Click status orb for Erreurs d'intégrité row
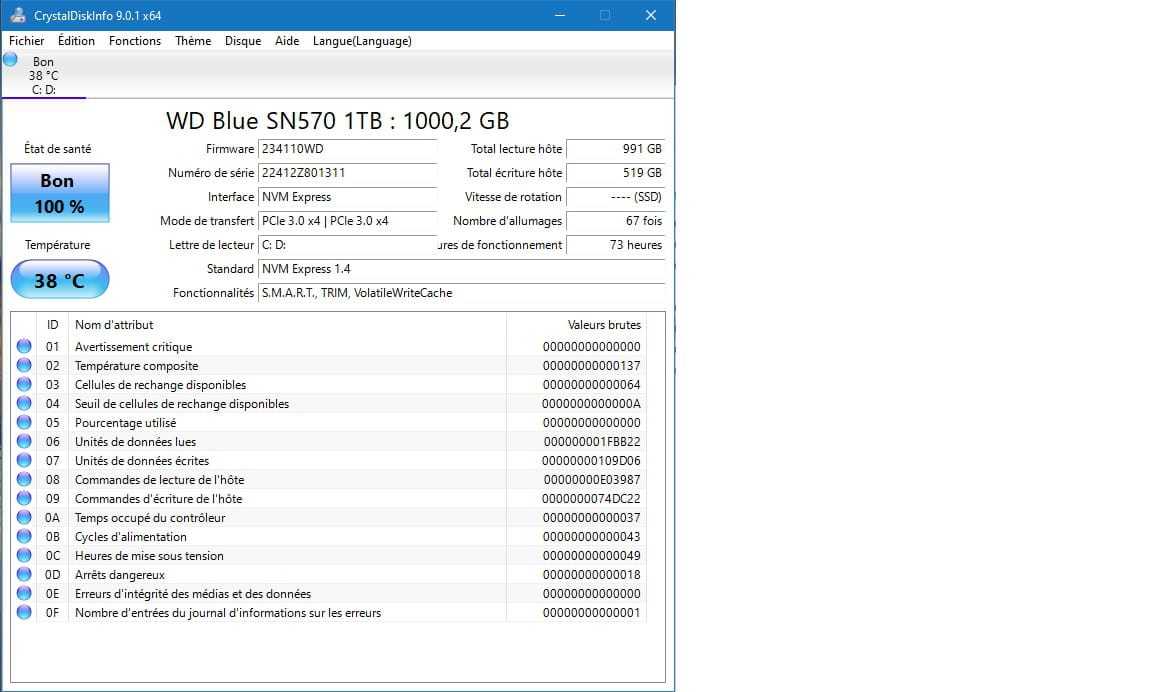Viewport: 1152px width, 692px height. [24, 594]
